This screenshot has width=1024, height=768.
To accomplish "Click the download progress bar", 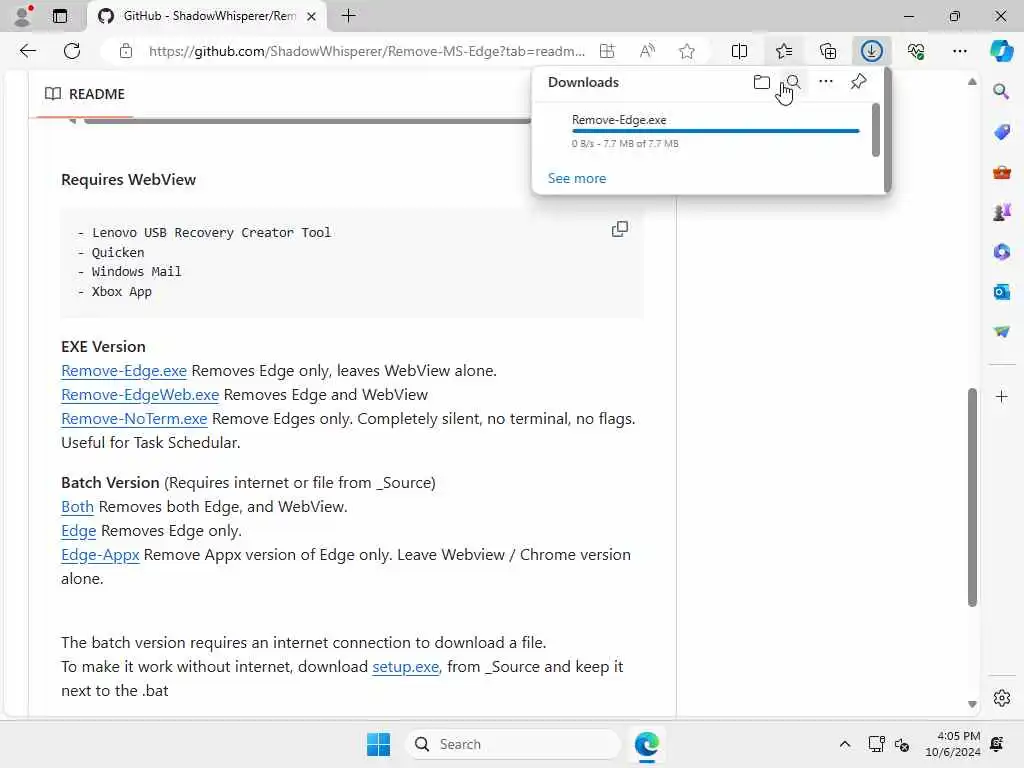I will point(715,131).
